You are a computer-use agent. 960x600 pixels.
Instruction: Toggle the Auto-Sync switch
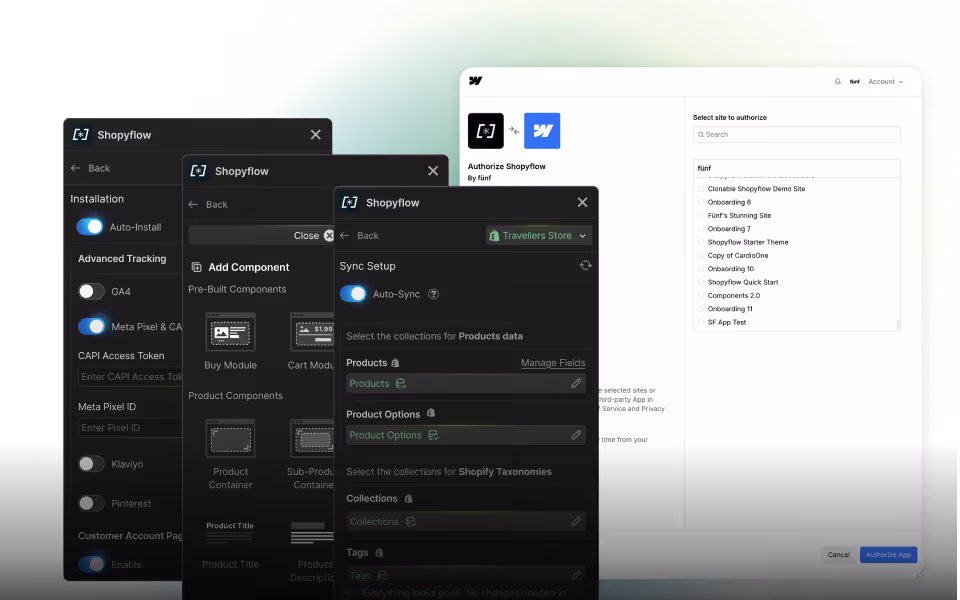tap(353, 294)
